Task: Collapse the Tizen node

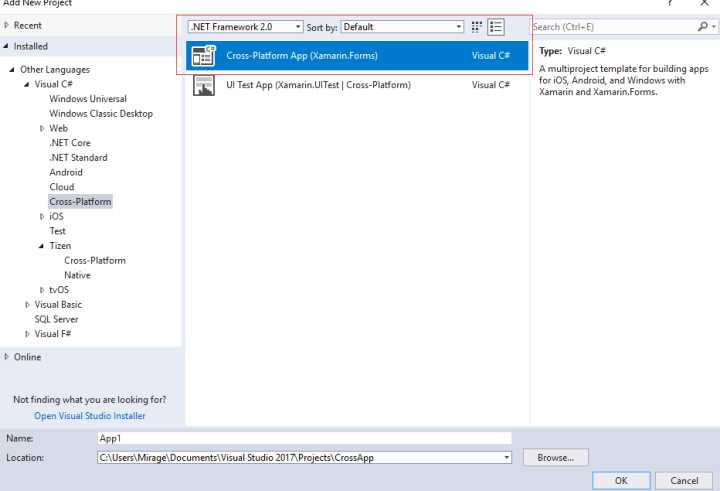Action: click(41, 246)
